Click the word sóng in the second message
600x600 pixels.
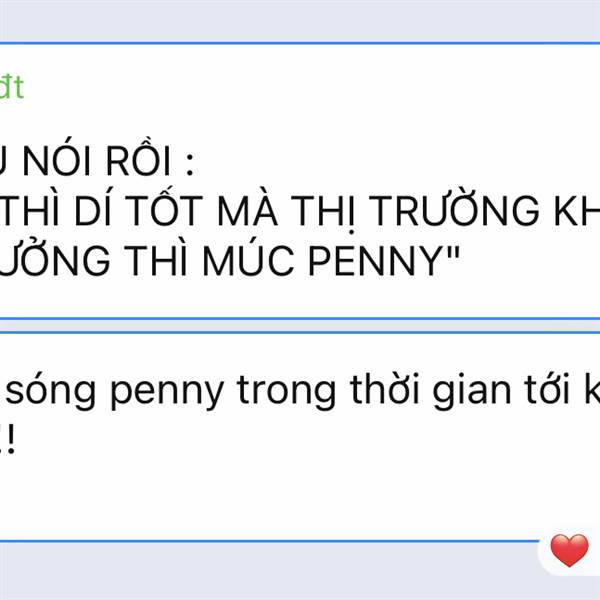coord(50,391)
